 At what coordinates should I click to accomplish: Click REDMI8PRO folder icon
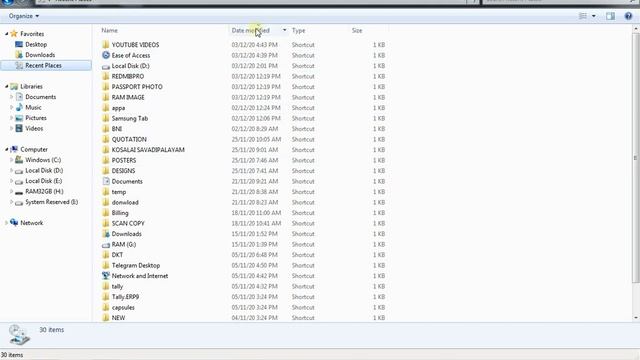(106, 76)
